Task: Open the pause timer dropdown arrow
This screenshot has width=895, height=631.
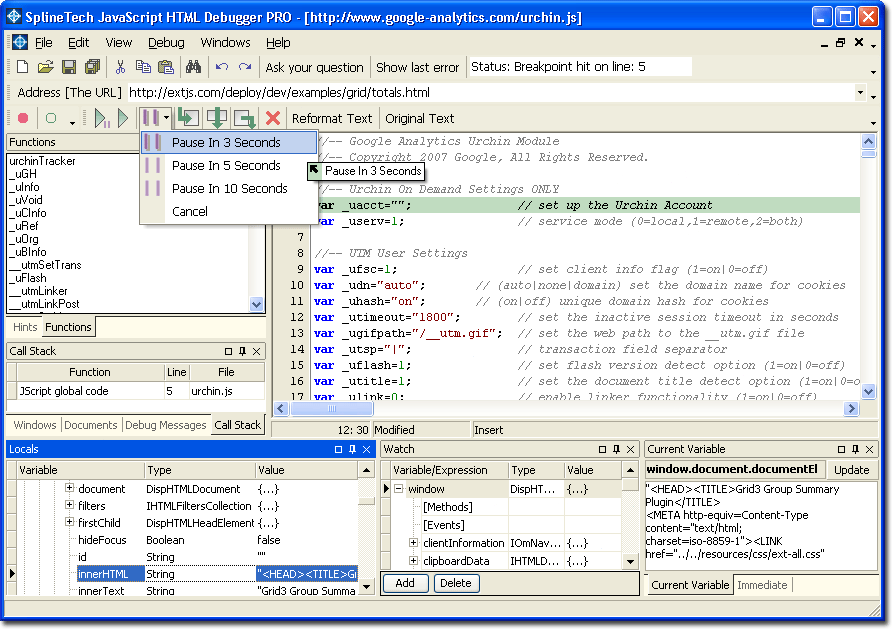Action: tap(166, 118)
